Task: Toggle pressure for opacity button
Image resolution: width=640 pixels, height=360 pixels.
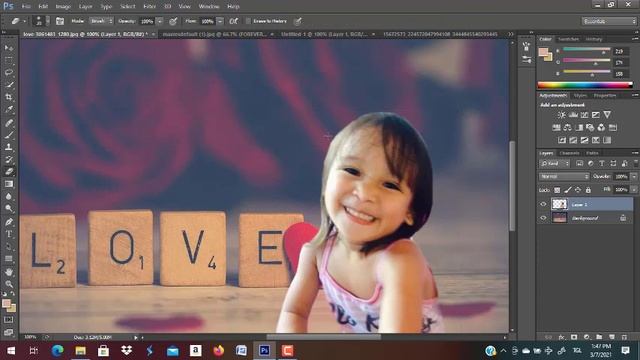Action: point(173,21)
